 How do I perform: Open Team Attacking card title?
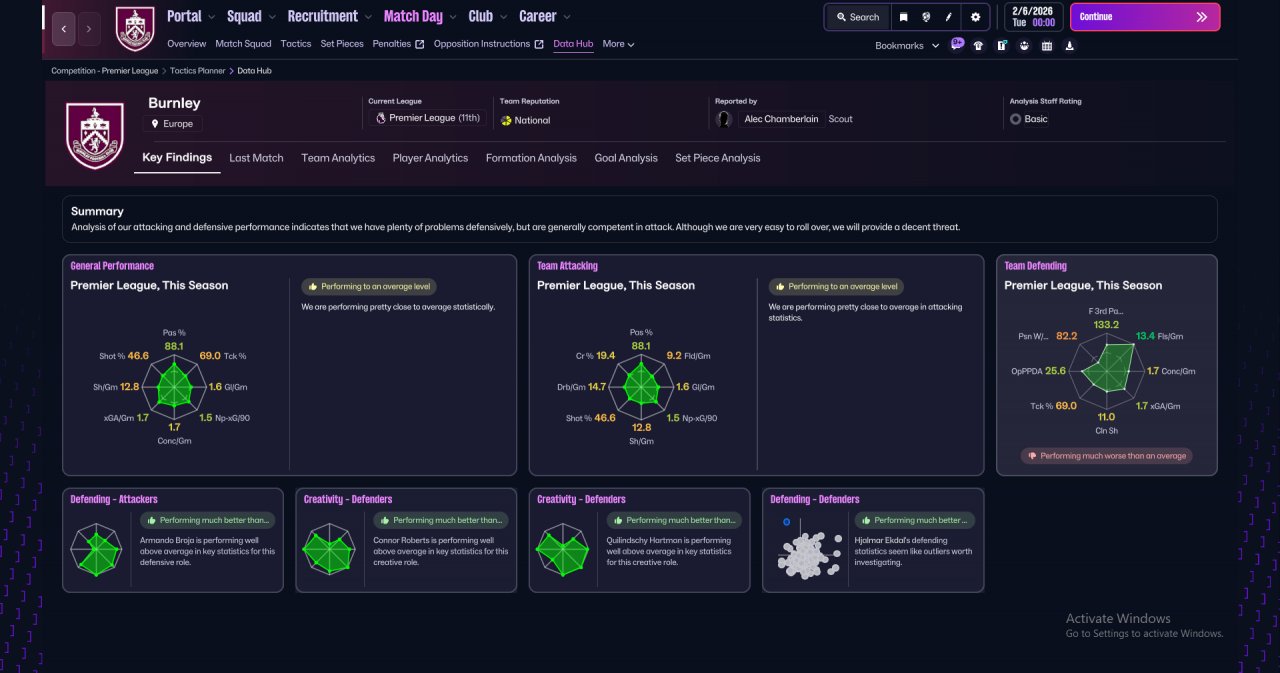(567, 266)
